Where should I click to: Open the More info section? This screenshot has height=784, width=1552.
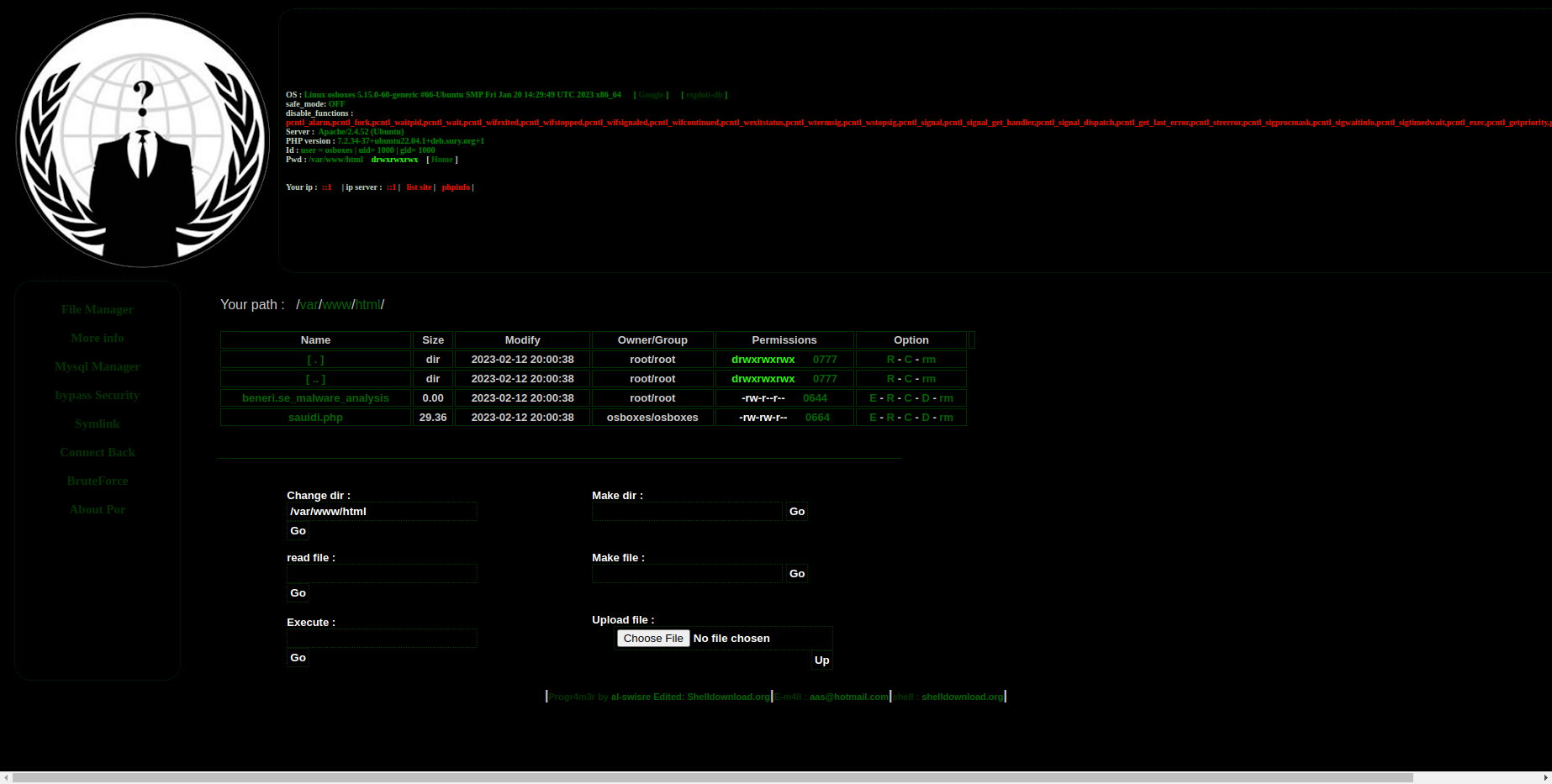98,338
